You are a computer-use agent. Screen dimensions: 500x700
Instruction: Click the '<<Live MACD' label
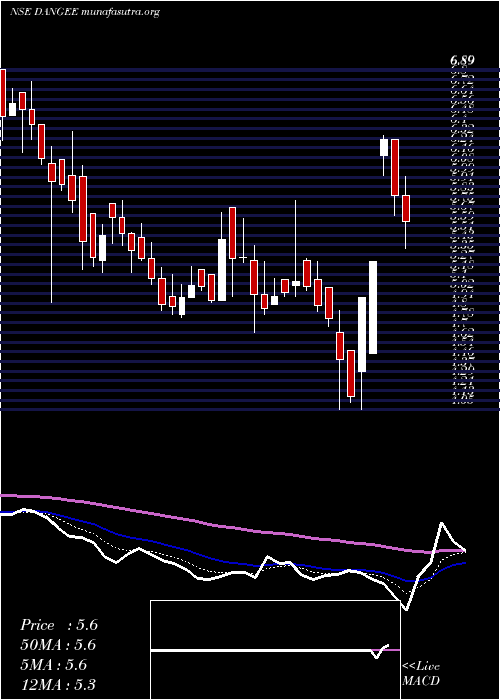(x=421, y=674)
